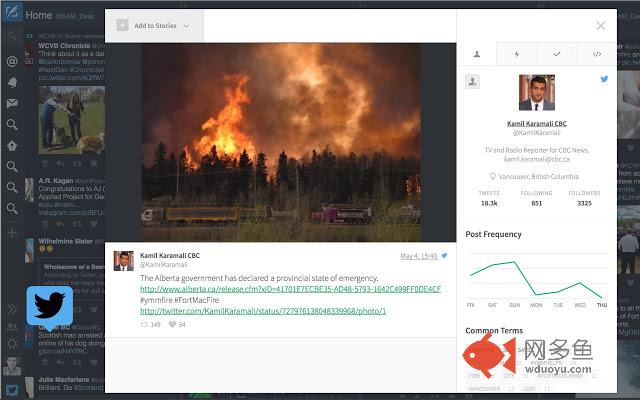Click the Add to Stories button label
Image resolution: width=640 pixels, height=400 pixels.
point(156,26)
